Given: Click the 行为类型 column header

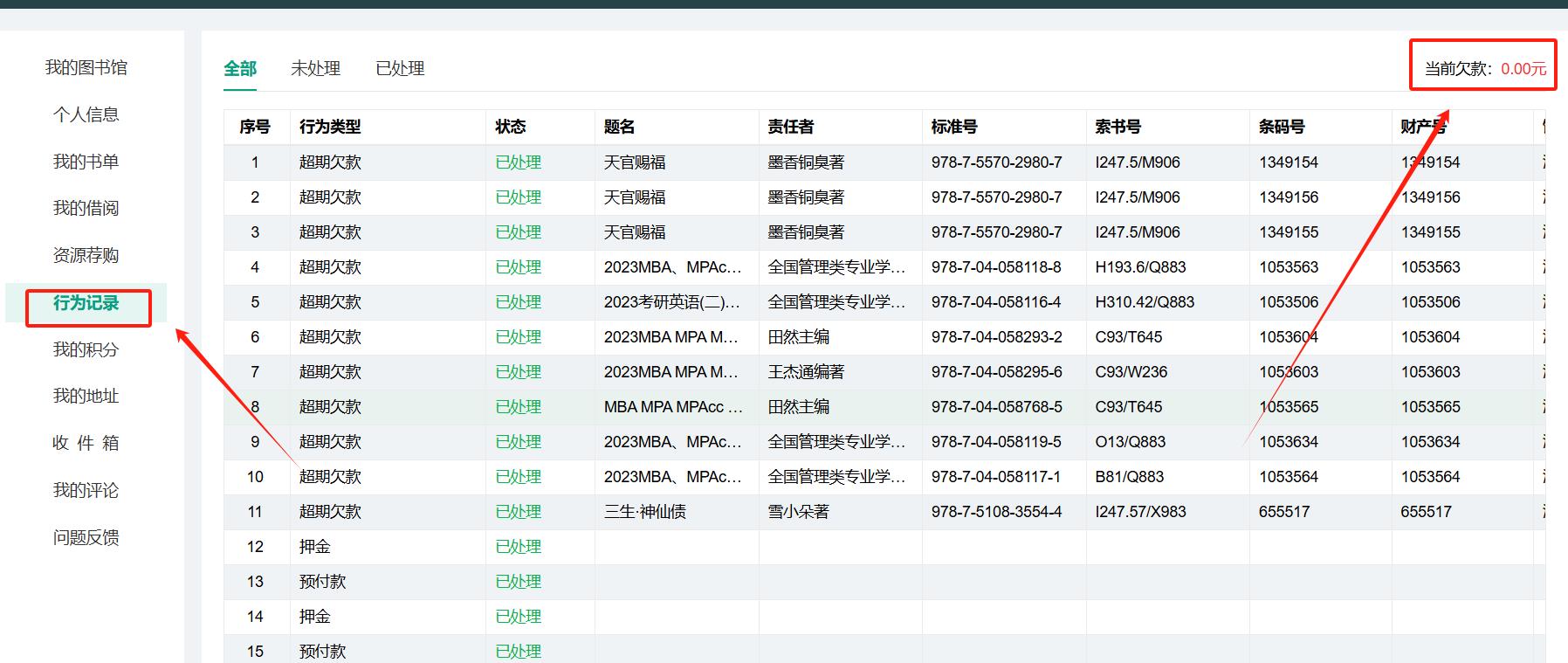Looking at the screenshot, I should [x=330, y=127].
